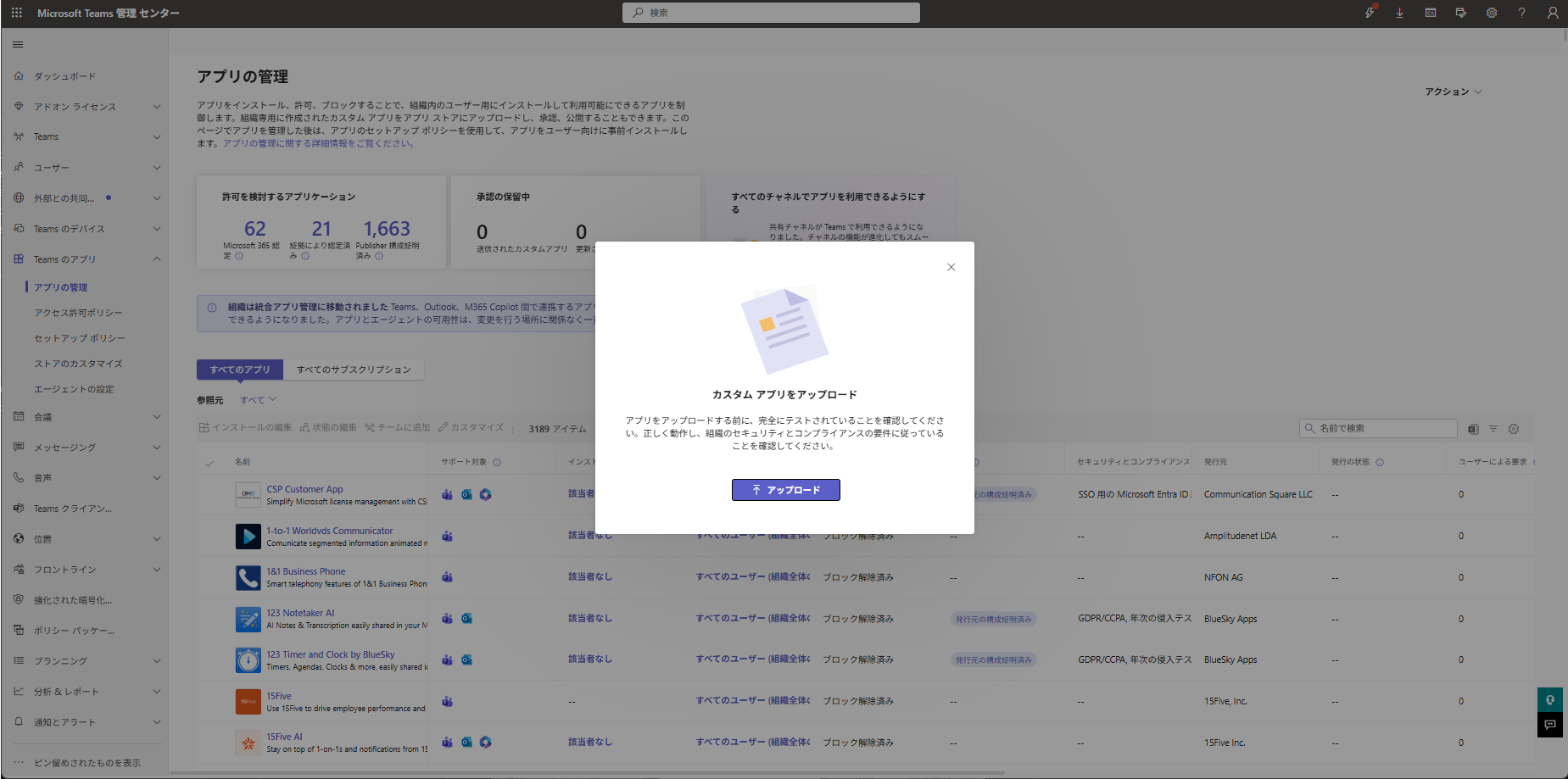Viewport: 1568px width, 779px height.
Task: Open ポリシー パッケー... sidebar item
Action: click(x=74, y=631)
